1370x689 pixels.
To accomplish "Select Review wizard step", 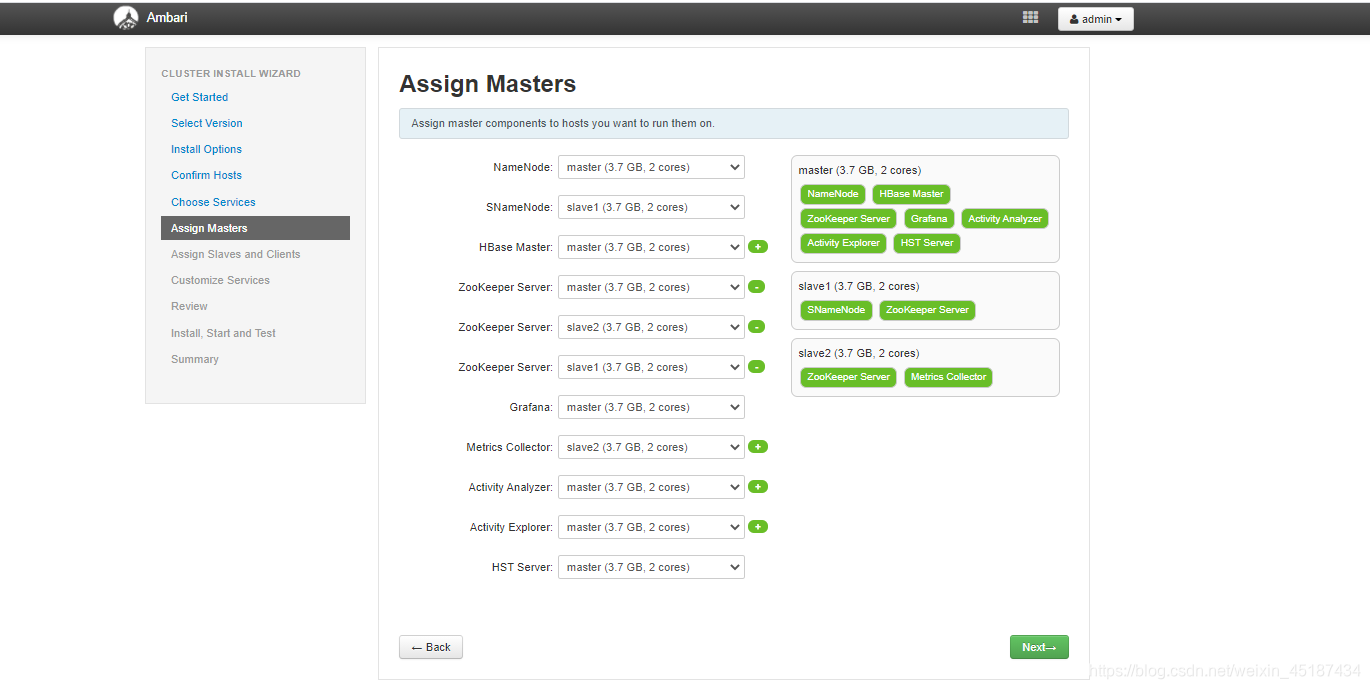I will tap(189, 306).
